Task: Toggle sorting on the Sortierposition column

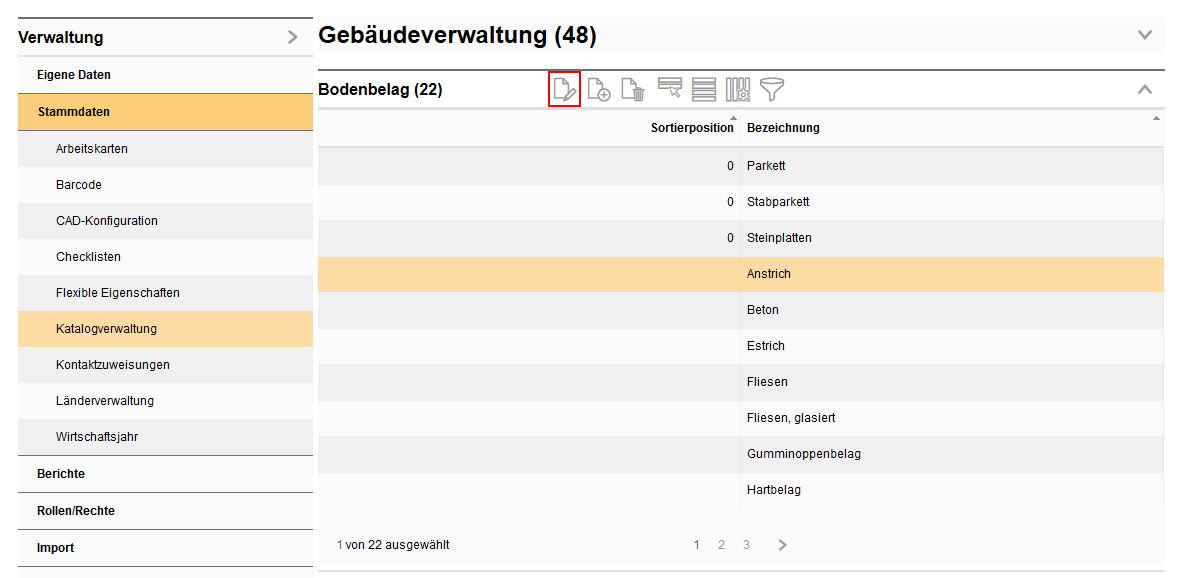Action: [x=692, y=128]
